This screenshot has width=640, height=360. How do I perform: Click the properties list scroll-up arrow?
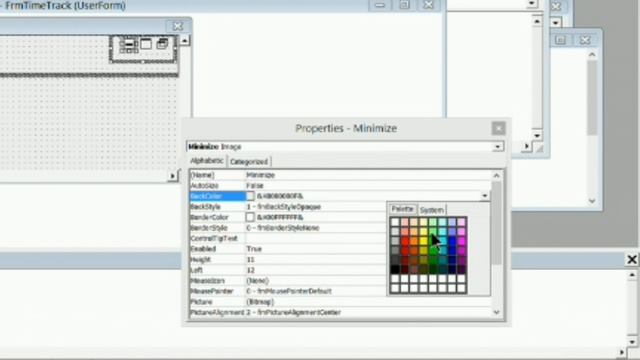(x=496, y=176)
